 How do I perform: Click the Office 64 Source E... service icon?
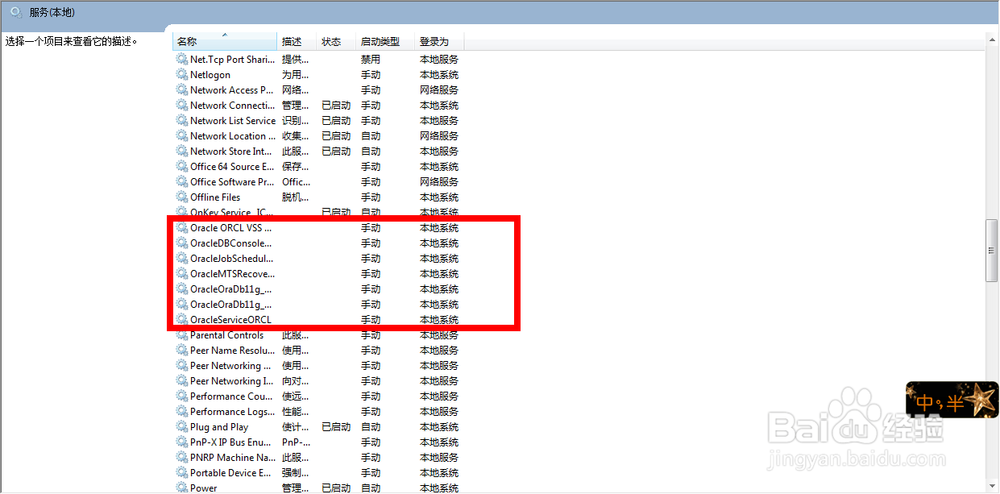(182, 166)
